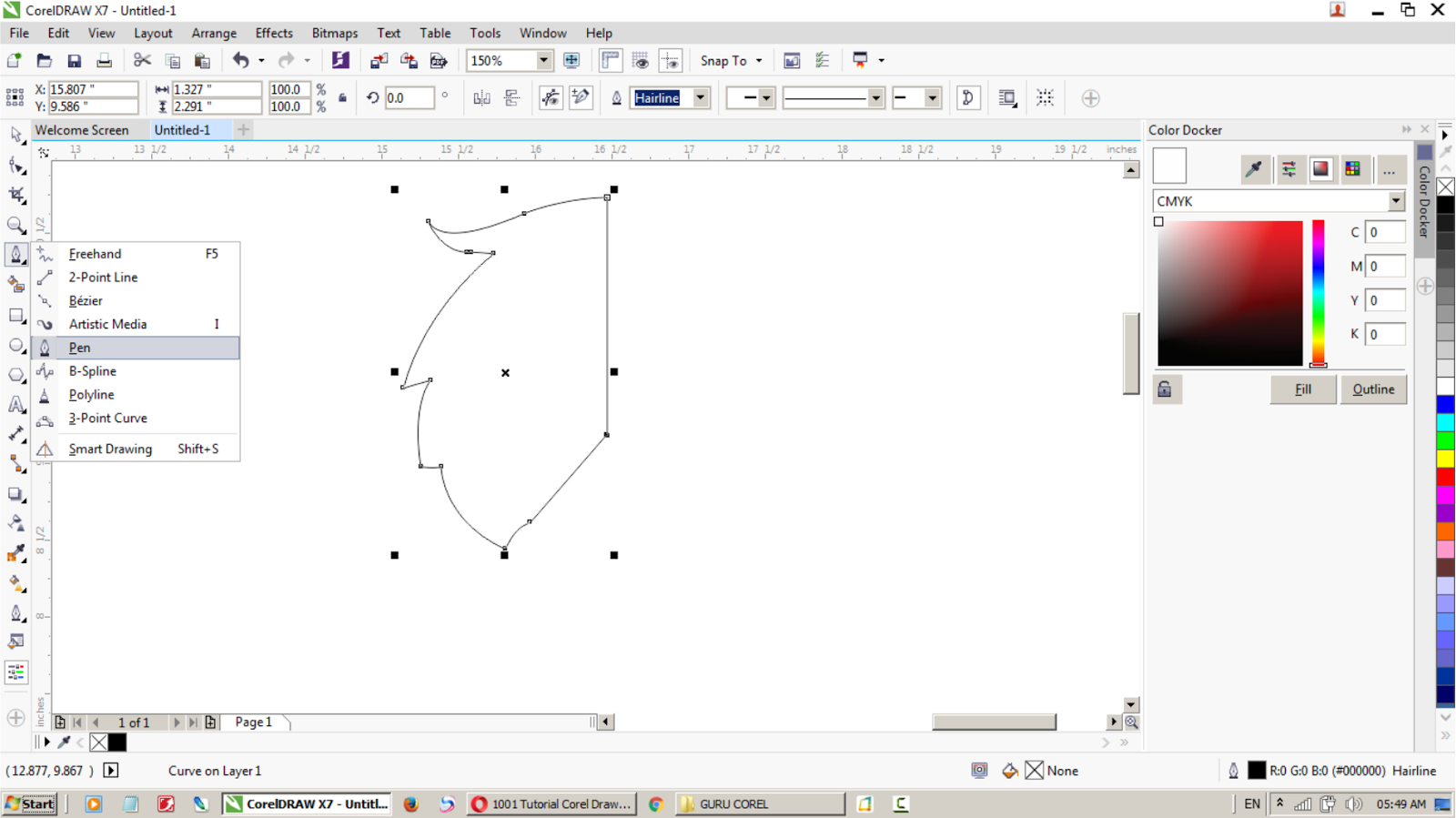Open the zoom level 150% dropdown
Image resolution: width=1456 pixels, height=818 pixels.
(543, 61)
